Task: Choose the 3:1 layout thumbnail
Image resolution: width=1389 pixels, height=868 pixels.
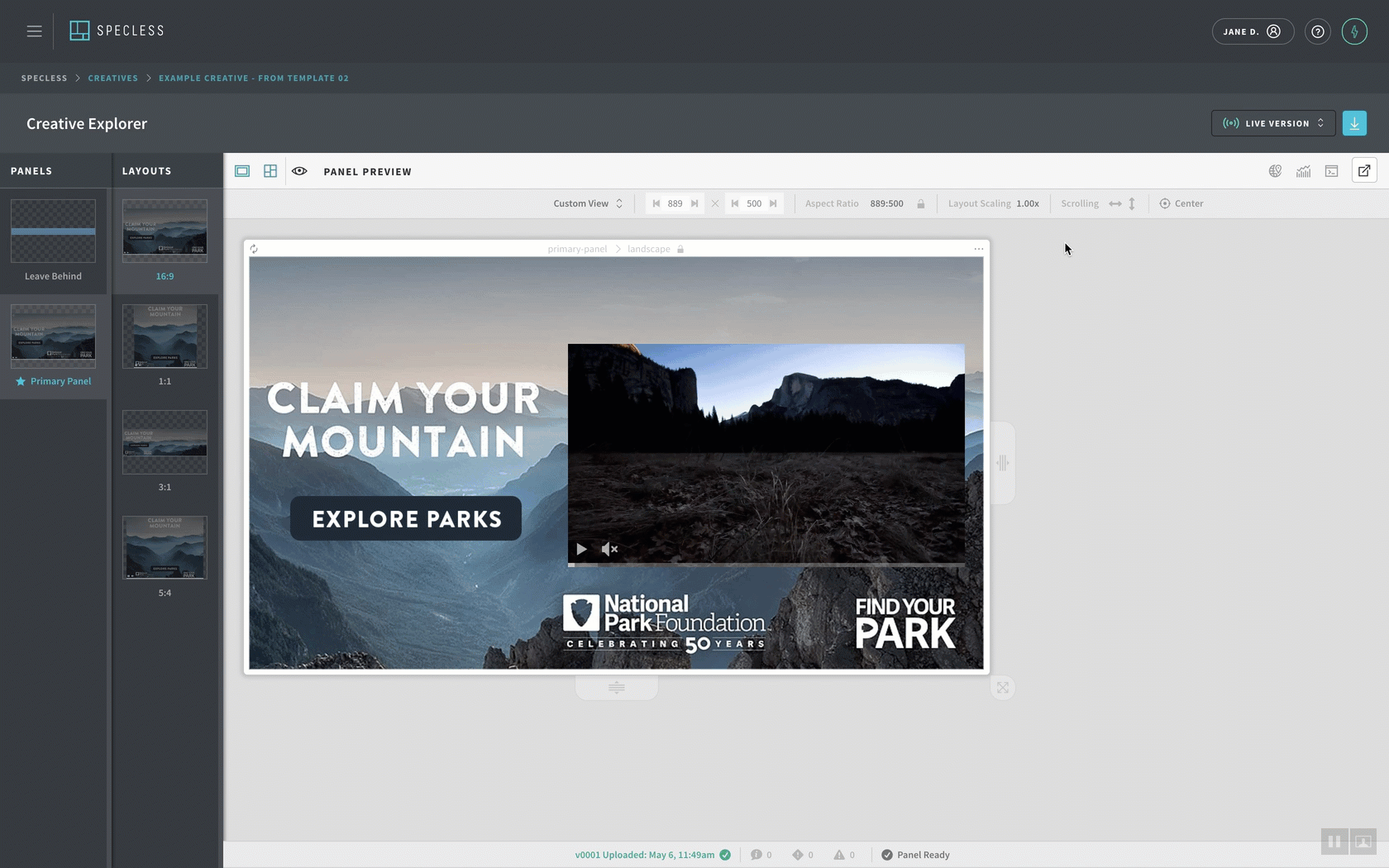Action: pyautogui.click(x=165, y=442)
